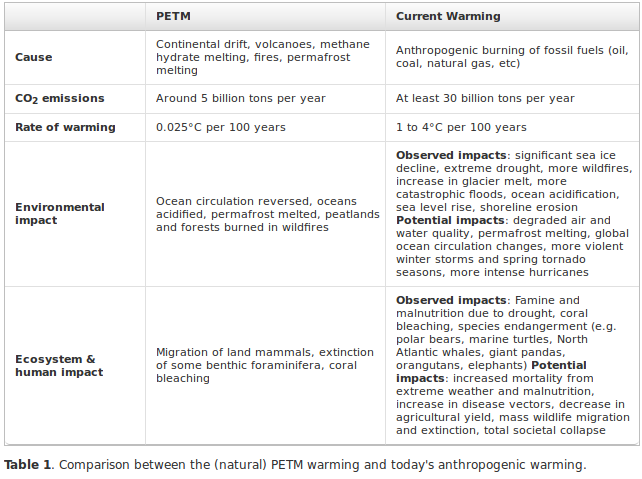The image size is (642, 479).
Task: Click the Rate of warming row label
Action: pyautogui.click(x=65, y=127)
